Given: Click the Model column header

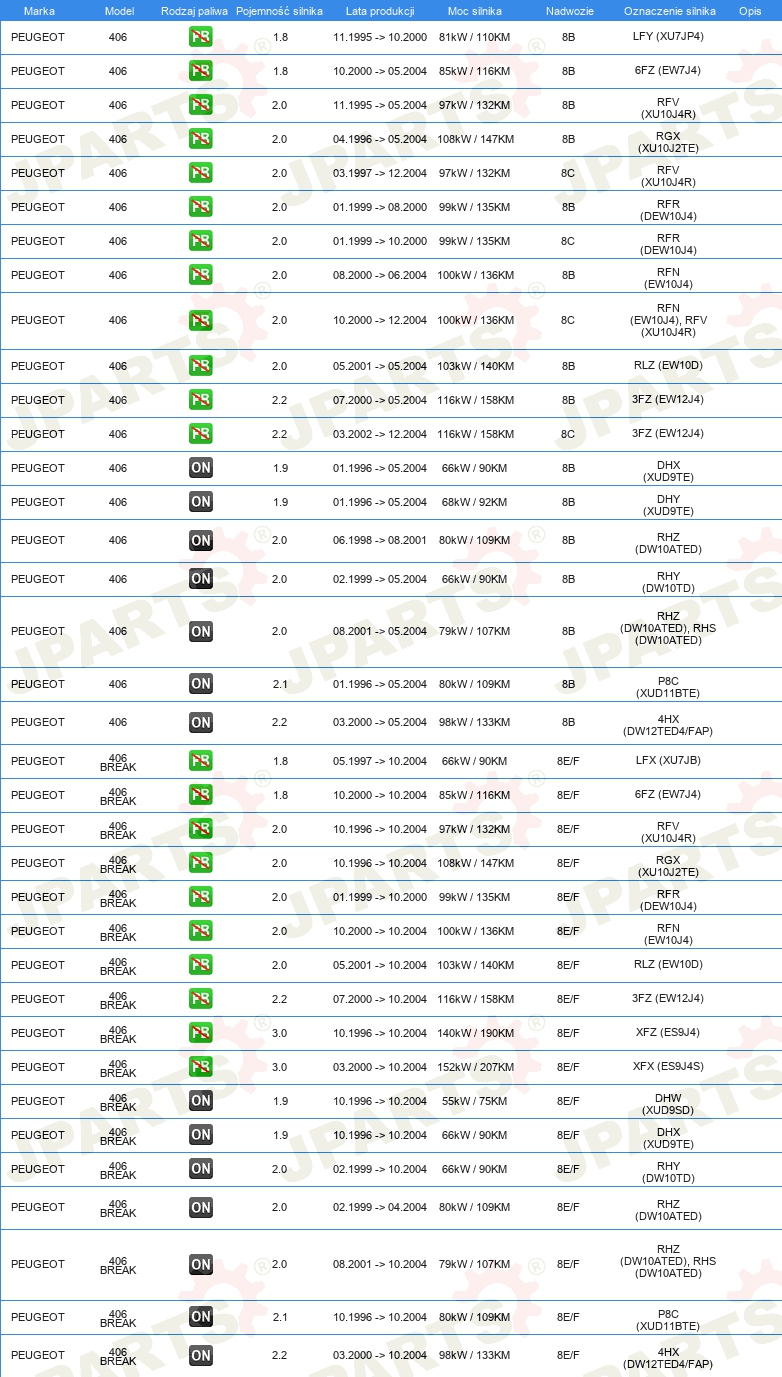Looking at the screenshot, I should (118, 11).
